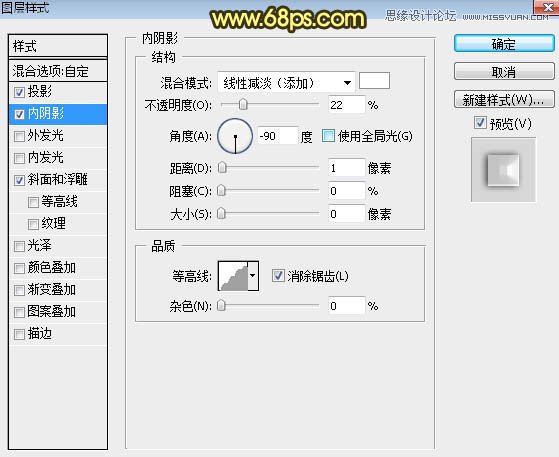Toggle the 投影 drop shadow checkbox
The height and width of the screenshot is (457, 559).
tap(19, 92)
